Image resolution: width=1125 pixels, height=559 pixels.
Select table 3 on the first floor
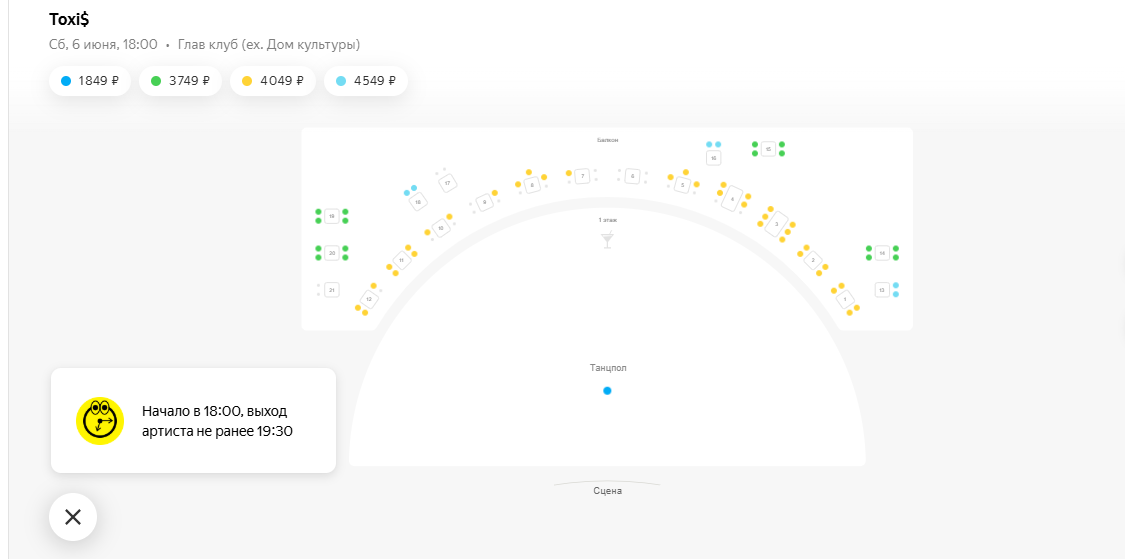tap(776, 225)
